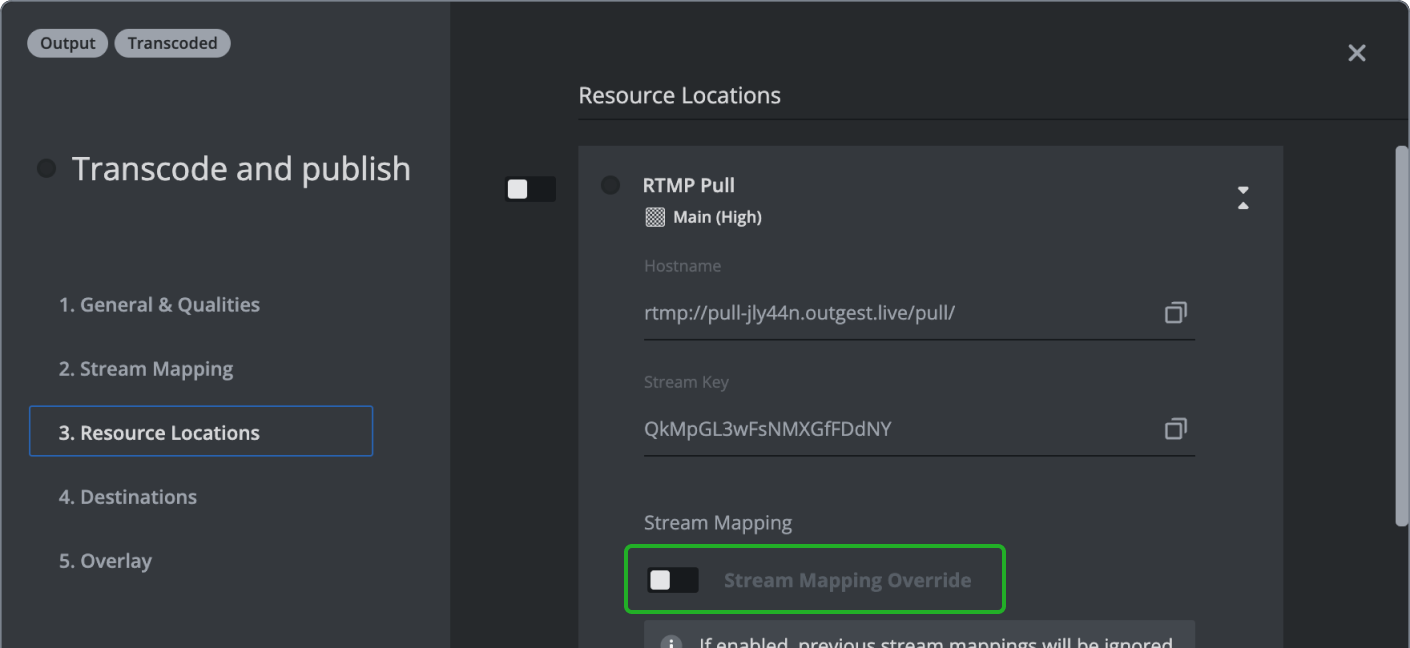Click the checkered icon beside Main (High)

pos(655,217)
